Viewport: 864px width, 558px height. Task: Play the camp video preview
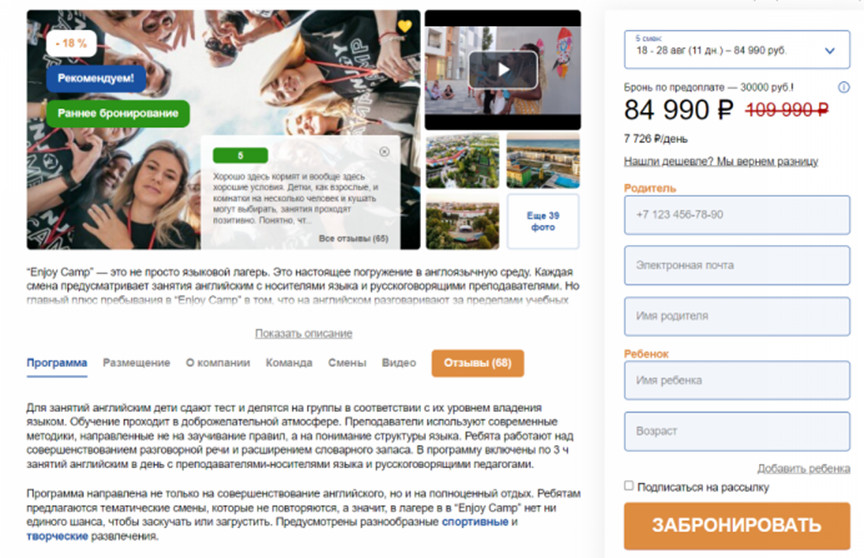pos(503,69)
